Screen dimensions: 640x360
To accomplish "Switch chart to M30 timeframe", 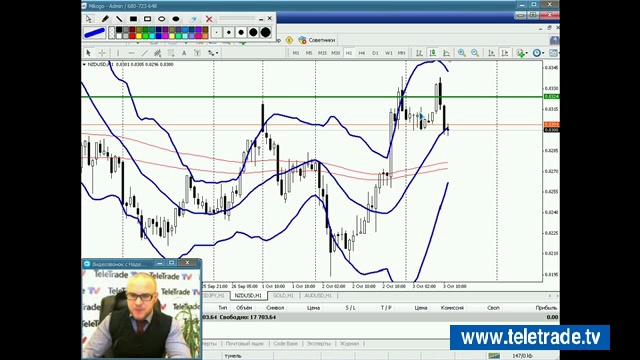I will (x=336, y=53).
